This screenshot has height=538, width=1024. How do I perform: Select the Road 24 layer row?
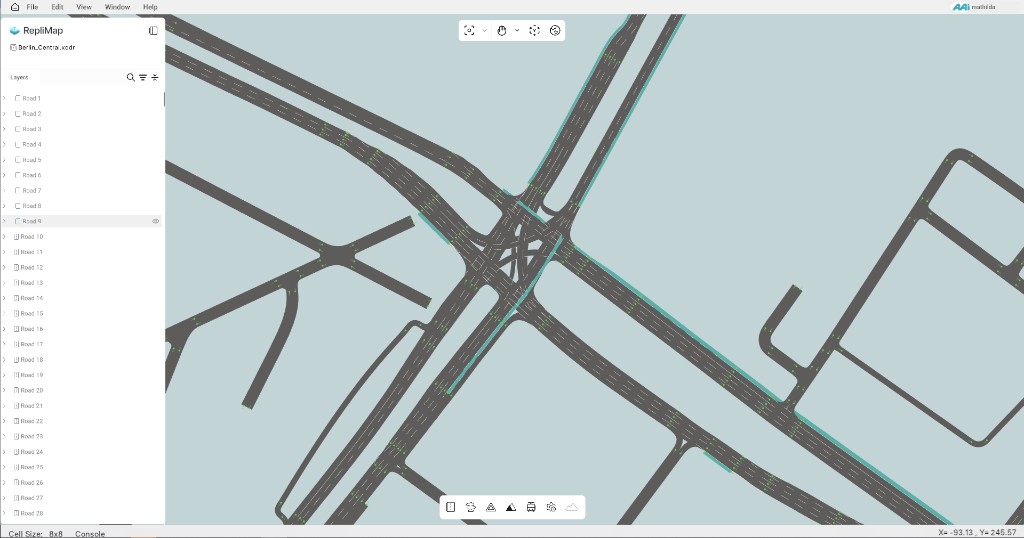coord(82,452)
